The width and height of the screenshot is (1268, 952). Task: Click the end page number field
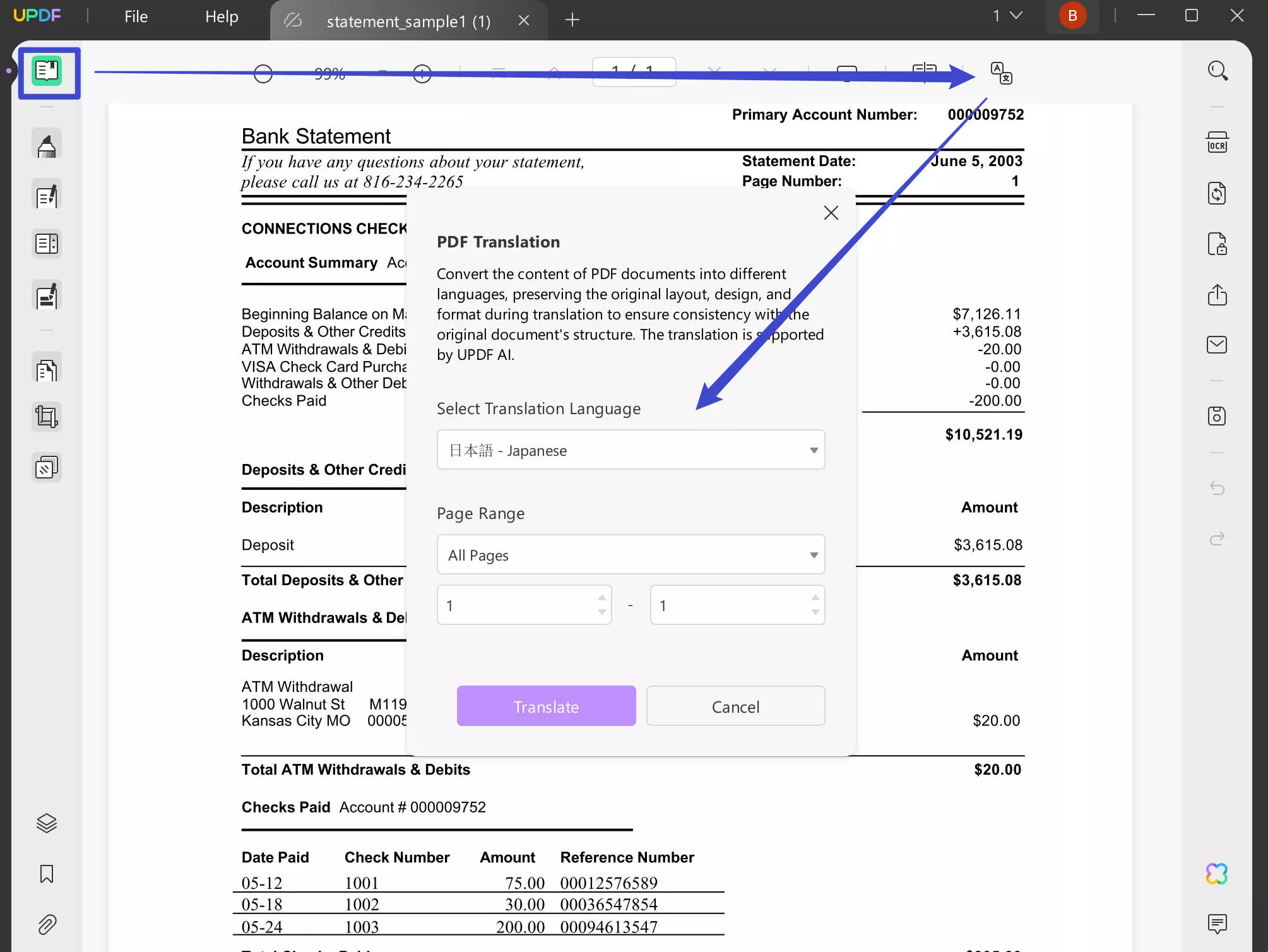738,605
